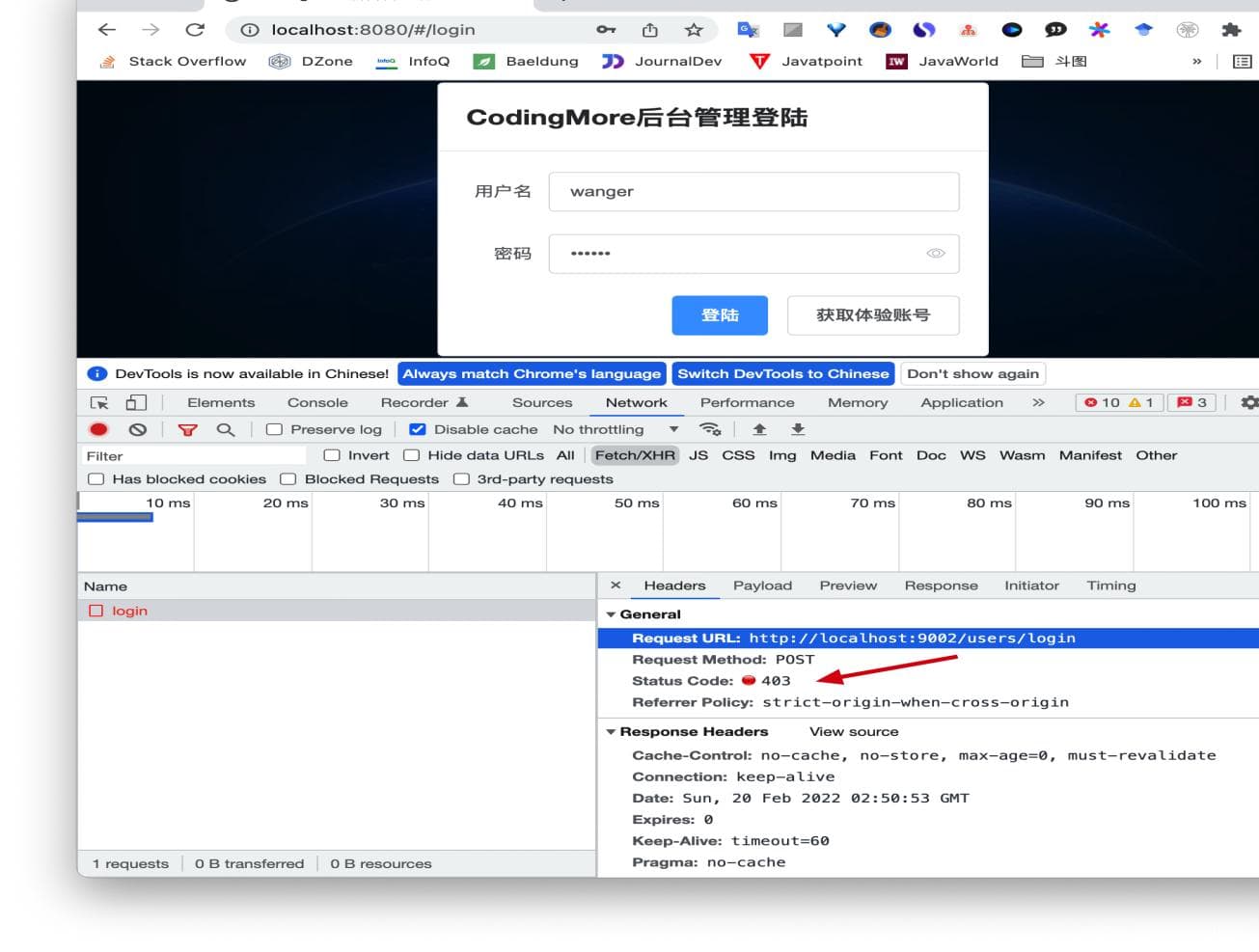Filter requests by JS type

(x=698, y=455)
